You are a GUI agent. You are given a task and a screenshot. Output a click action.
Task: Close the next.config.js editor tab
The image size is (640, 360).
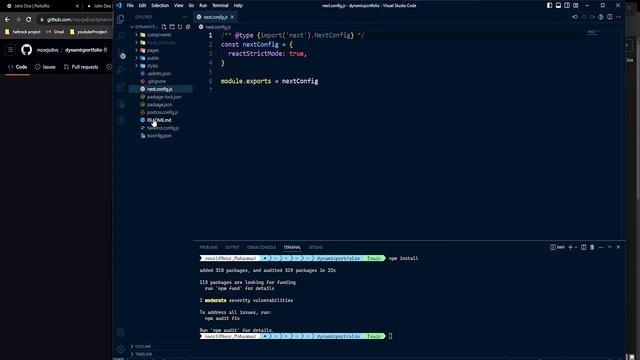tap(232, 17)
